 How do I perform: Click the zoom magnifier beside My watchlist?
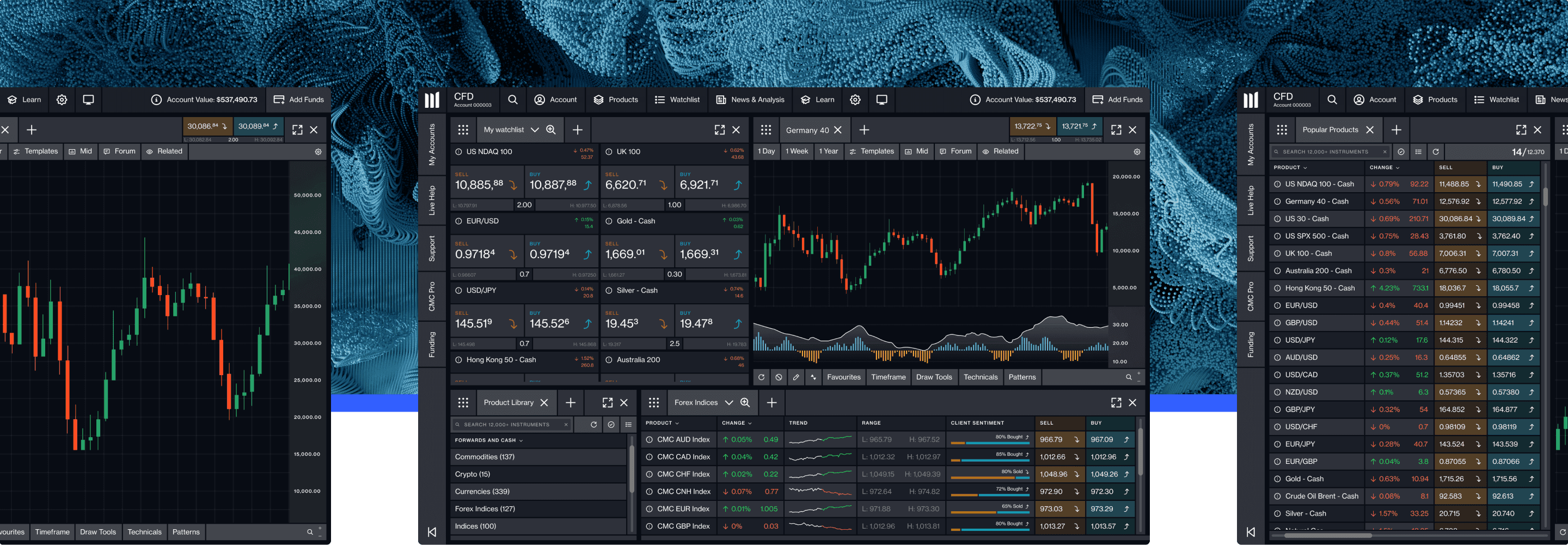(x=551, y=130)
